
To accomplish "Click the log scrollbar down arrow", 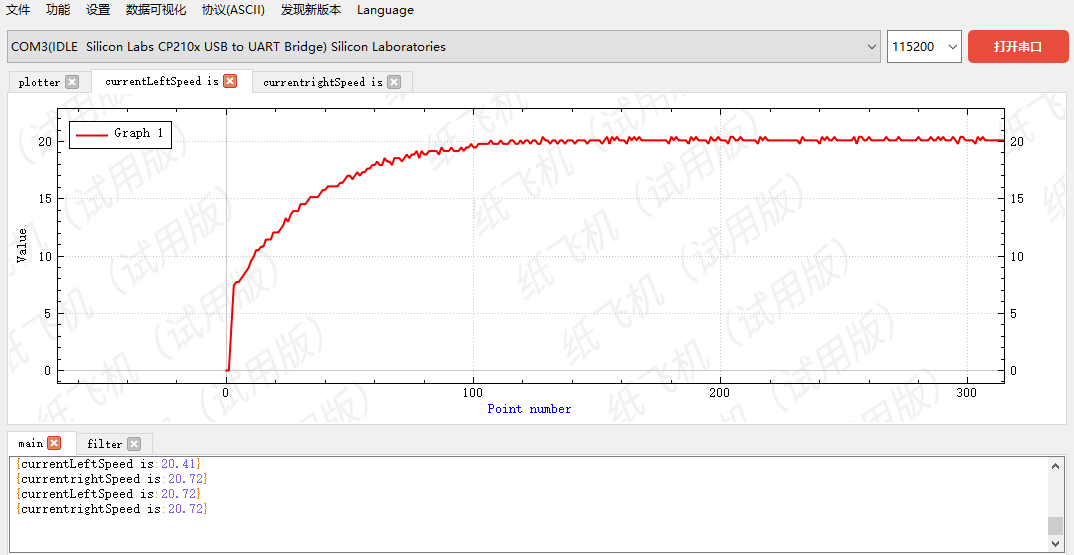I will pos(1056,544).
